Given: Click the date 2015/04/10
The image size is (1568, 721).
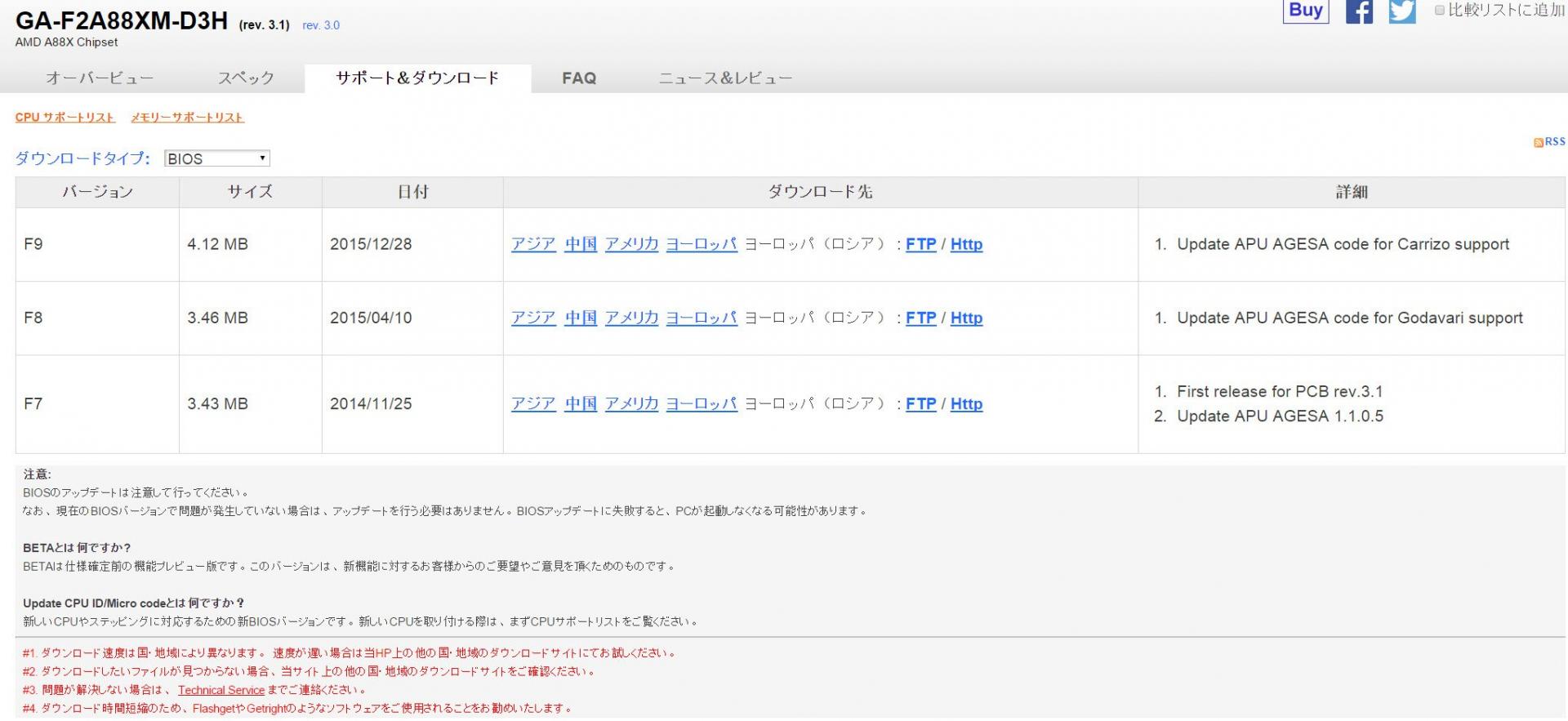Looking at the screenshot, I should click(x=371, y=318).
